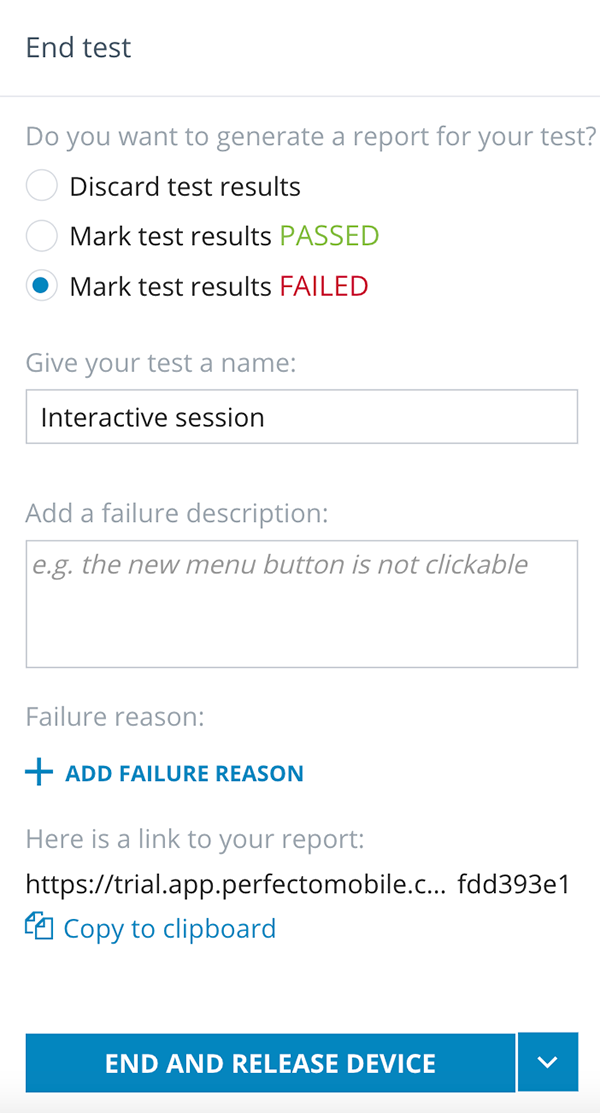
Task: Choose the Mark test results PASSED radio
Action: pyautogui.click(x=42, y=236)
